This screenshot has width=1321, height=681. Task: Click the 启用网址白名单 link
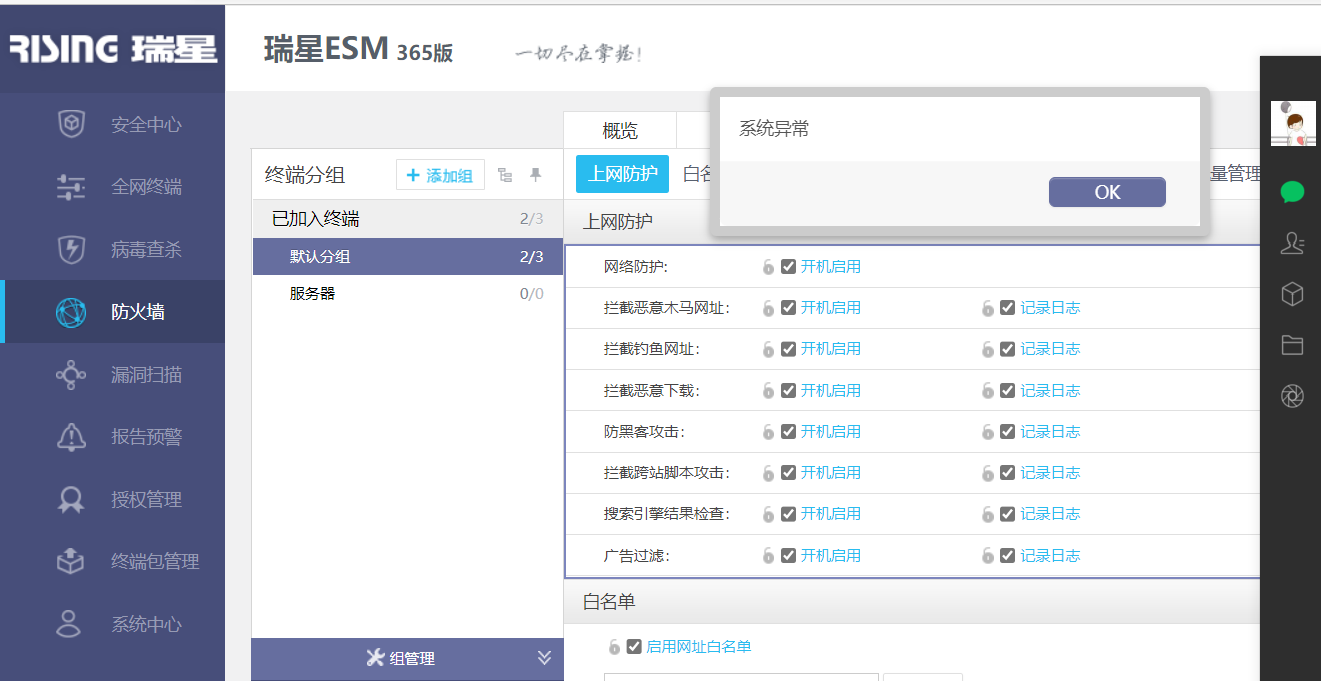[x=699, y=647]
